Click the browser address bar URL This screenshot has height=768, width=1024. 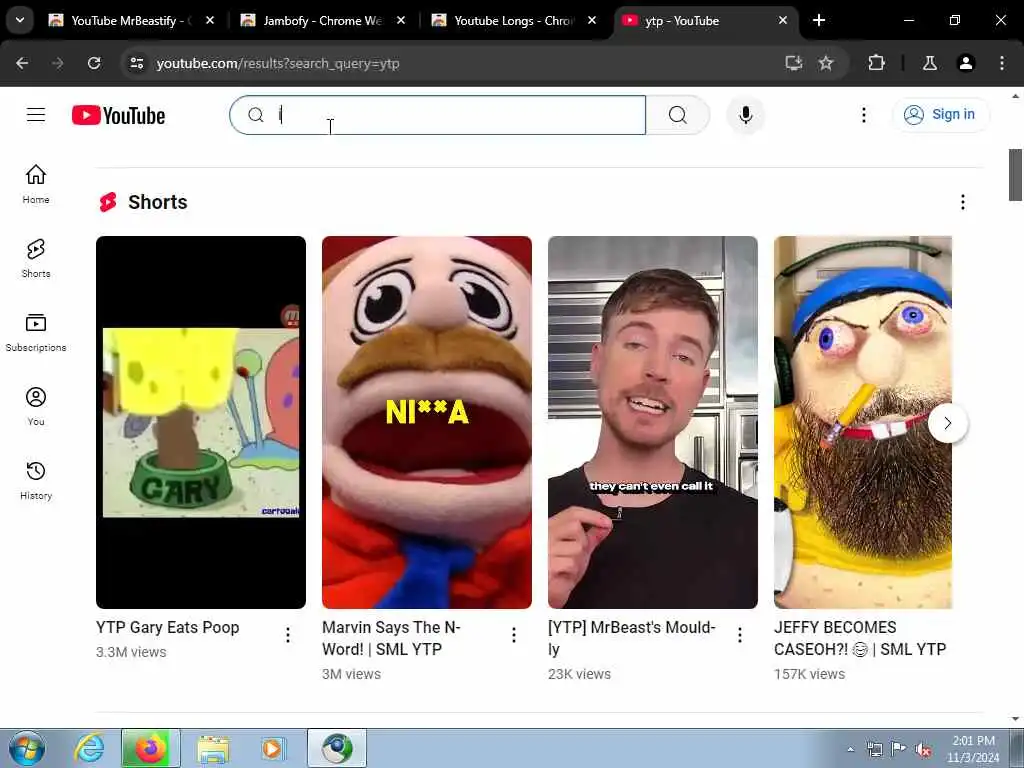pyautogui.click(x=278, y=63)
